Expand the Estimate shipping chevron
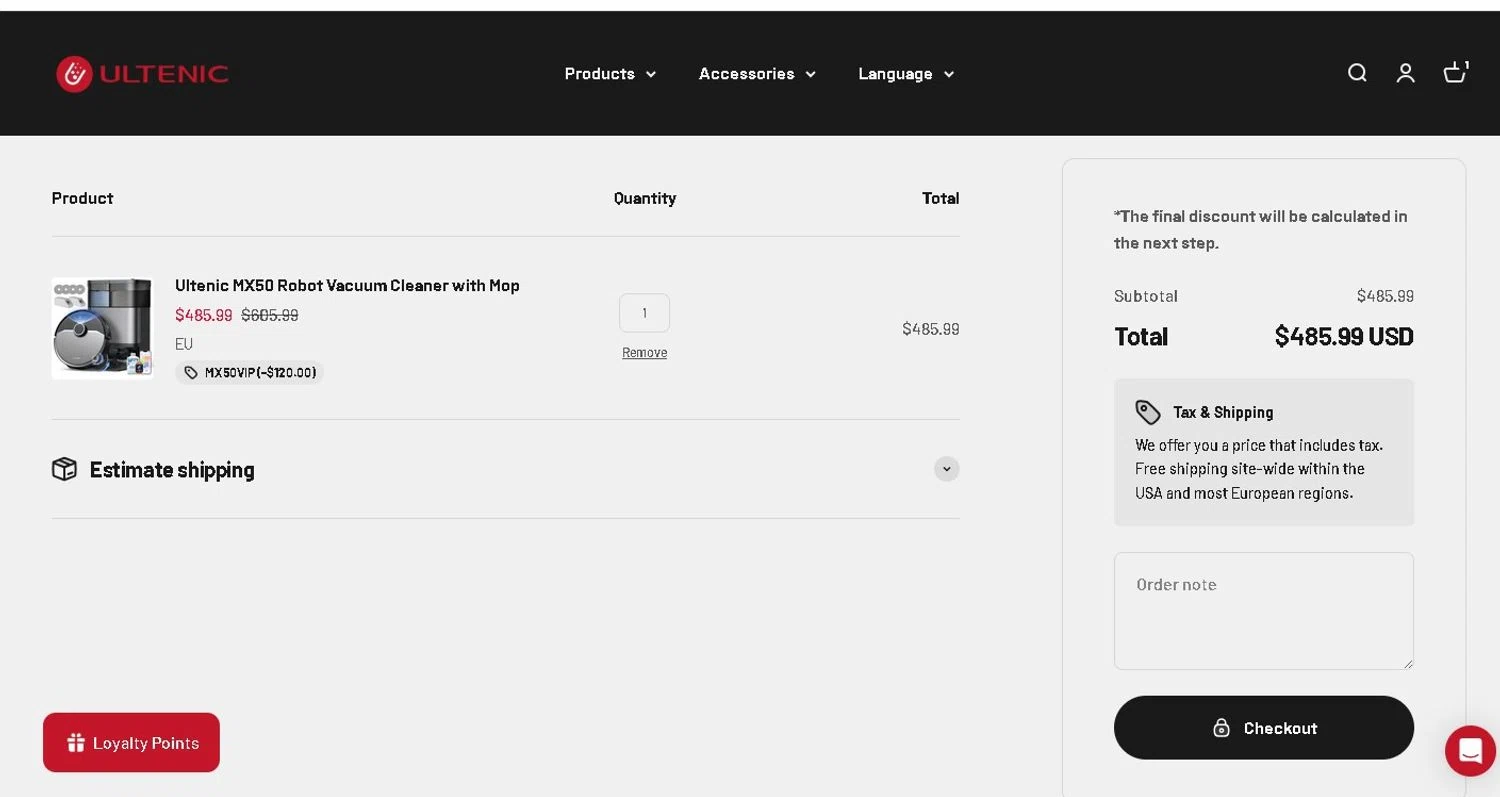 point(947,469)
